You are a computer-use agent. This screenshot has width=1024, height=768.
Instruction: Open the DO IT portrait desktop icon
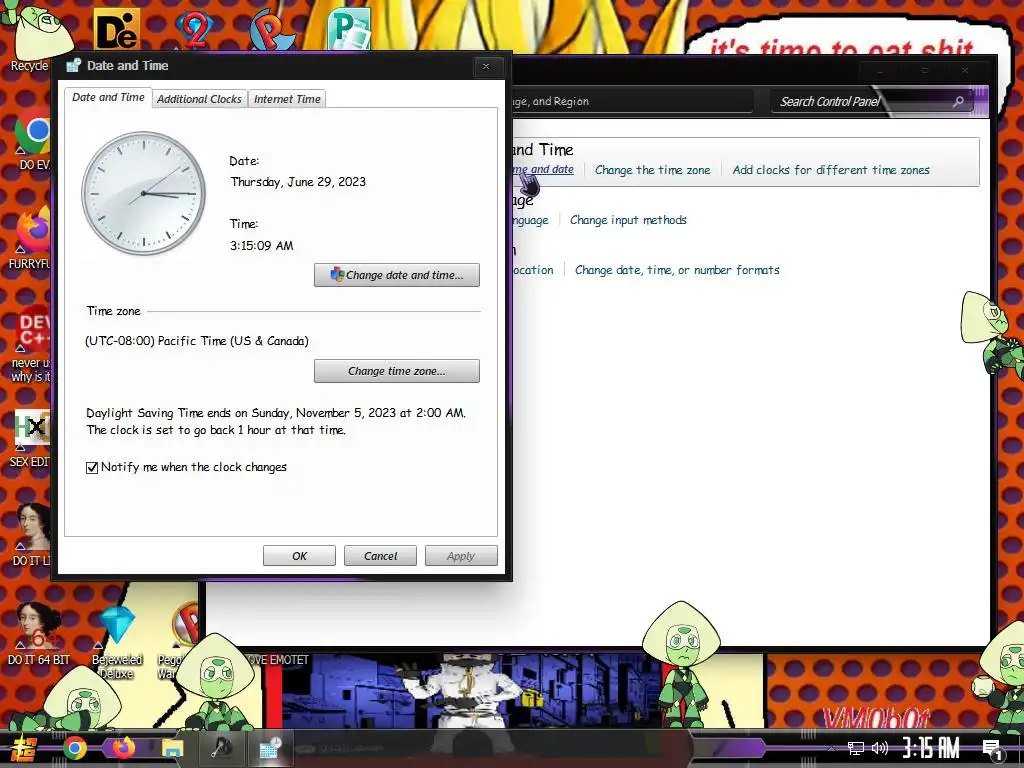[31, 534]
